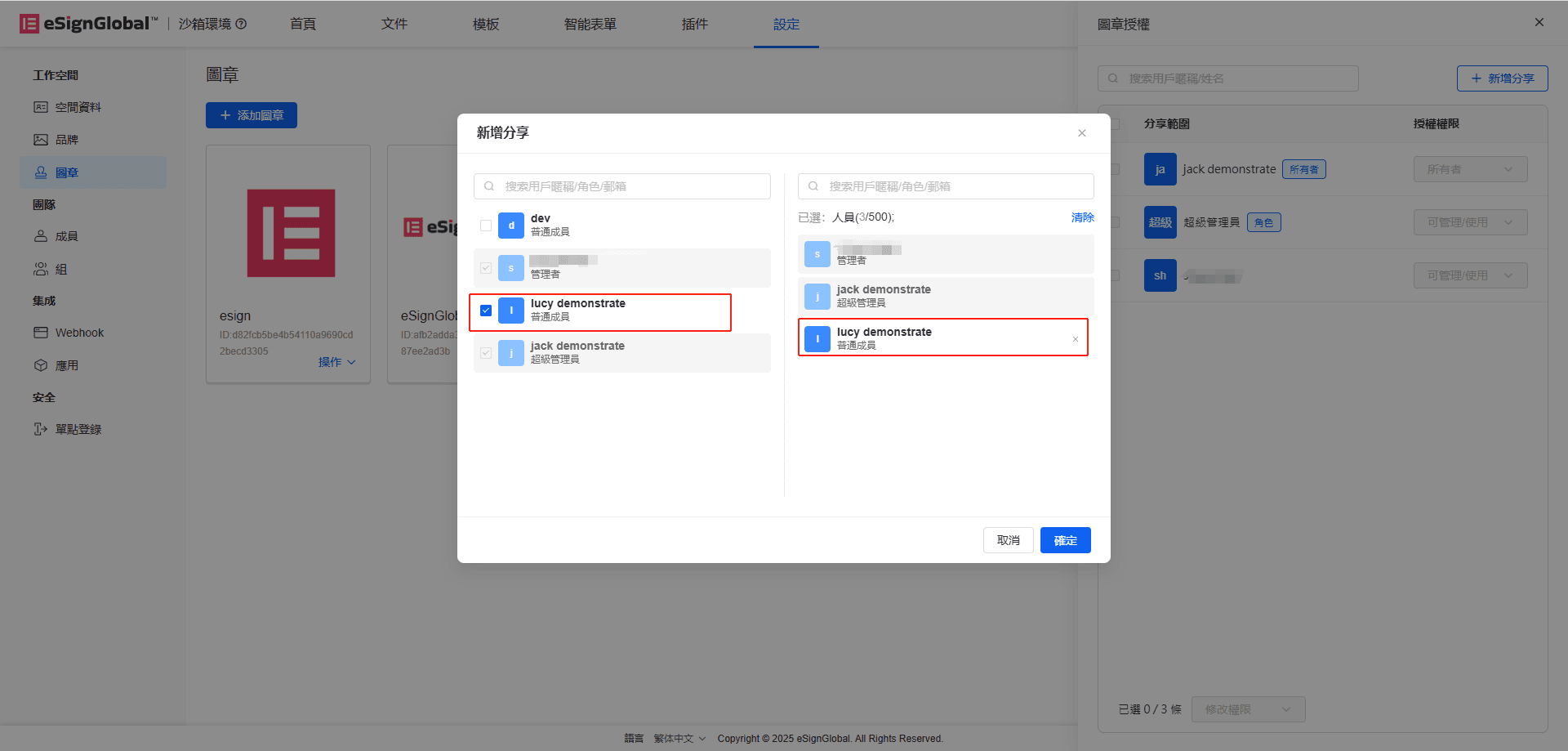Screen dimensions: 1568x751
Task: Remove lucy demonstrate from selected list
Action: point(1075,339)
